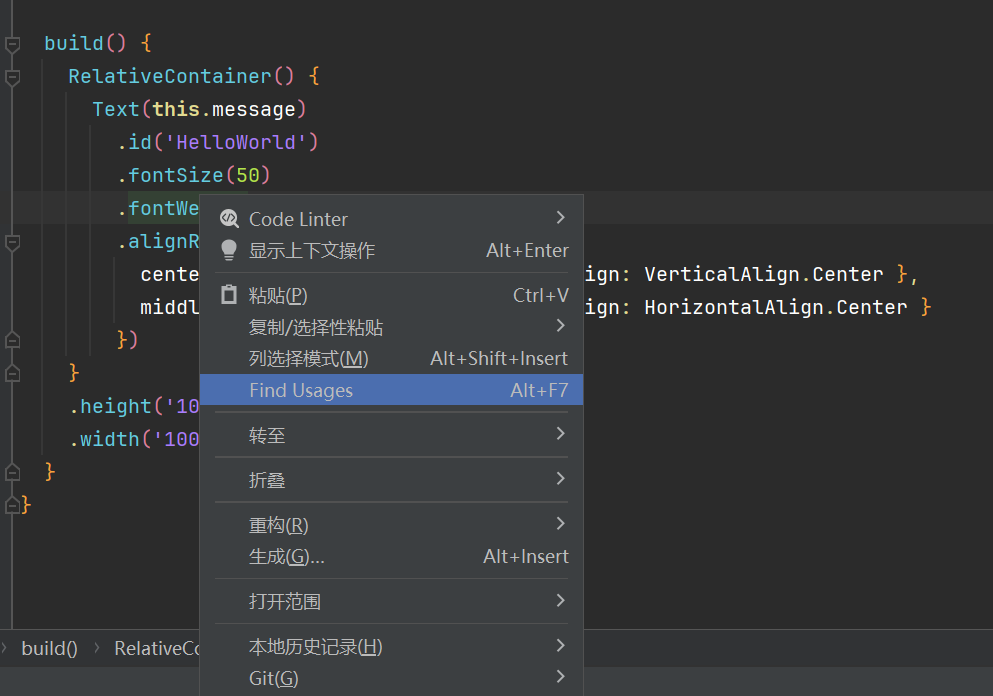Select 生成(G)... menu entry

click(391, 556)
